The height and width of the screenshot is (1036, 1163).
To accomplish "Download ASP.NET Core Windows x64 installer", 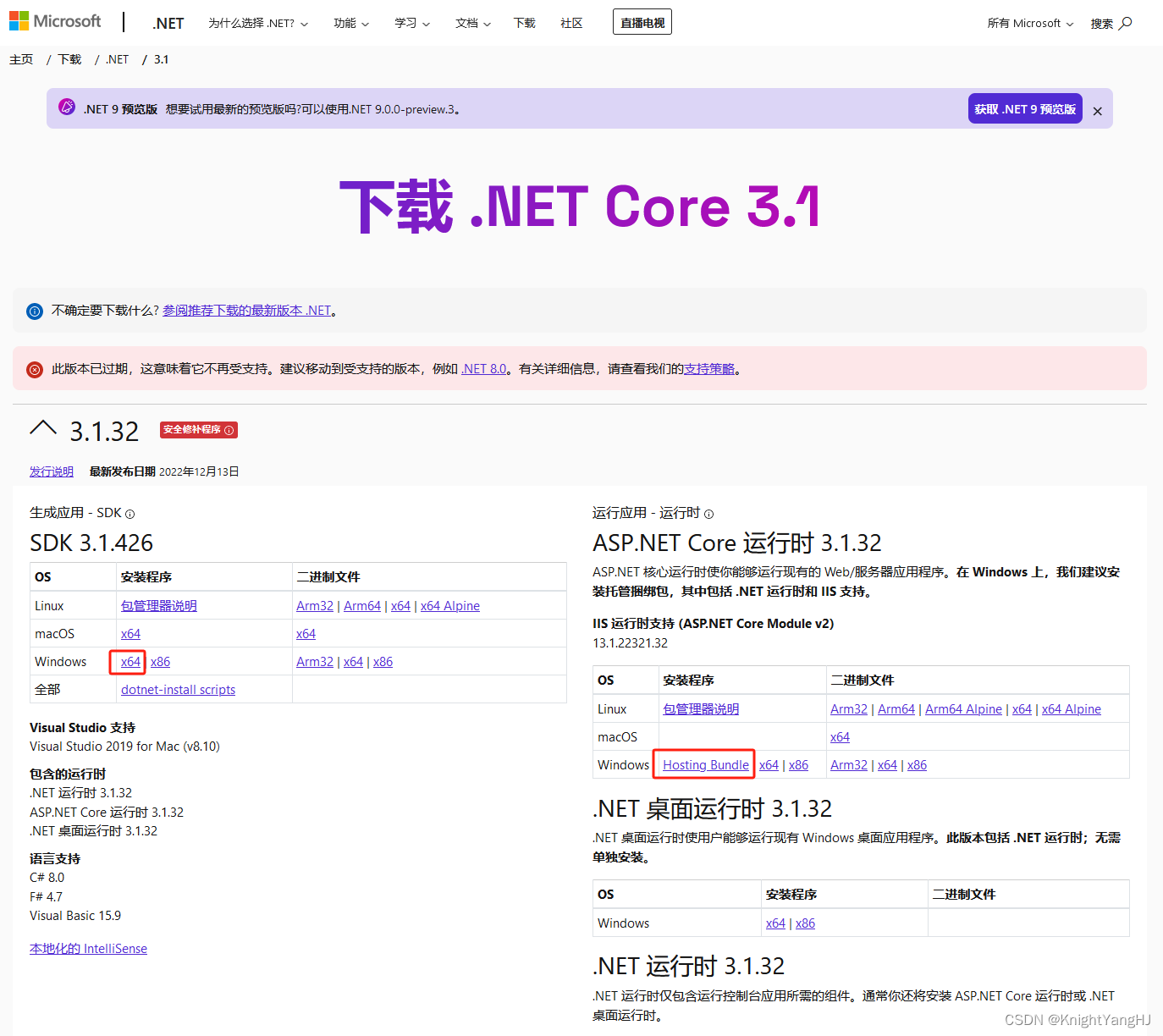I will click(x=769, y=765).
